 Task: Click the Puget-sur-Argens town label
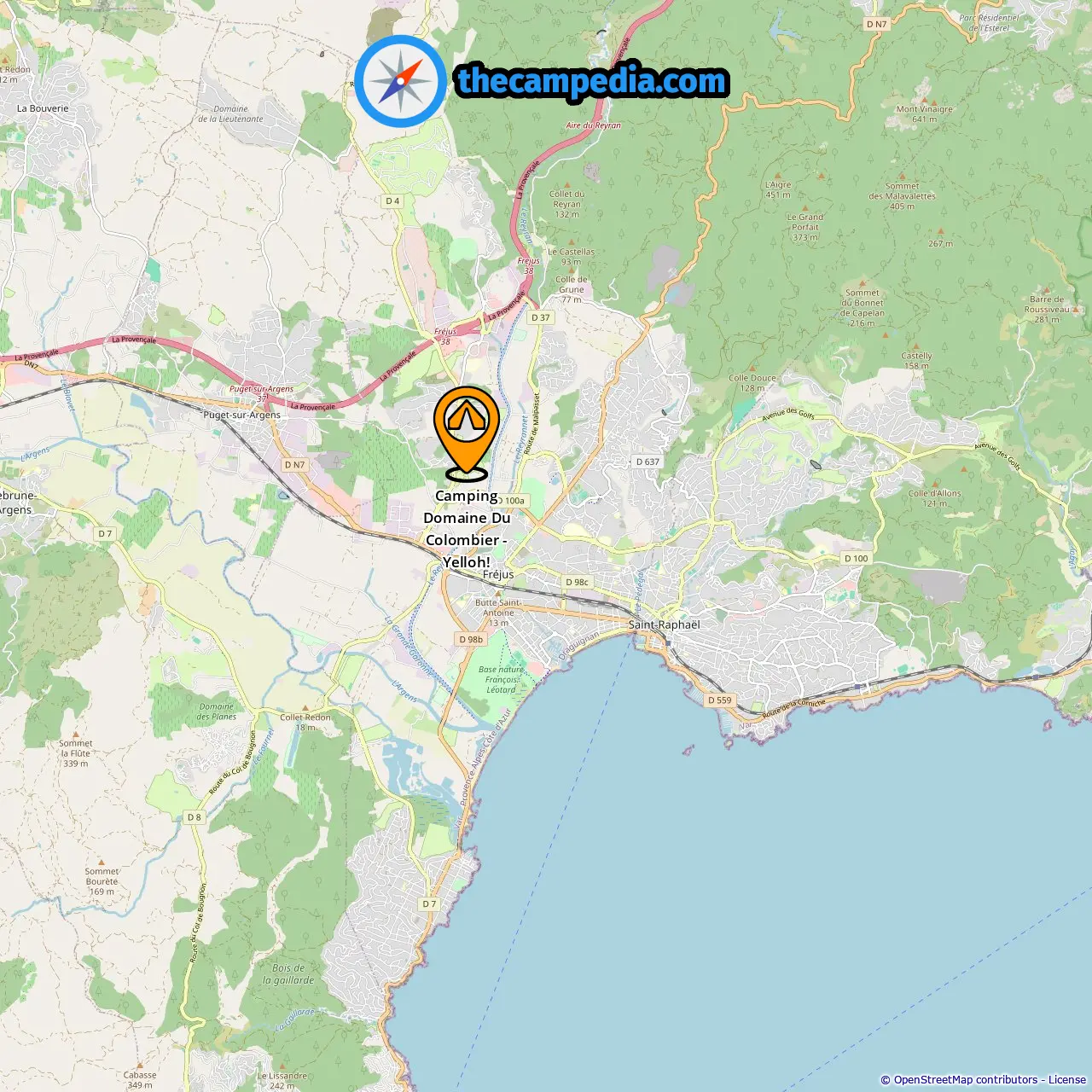point(241,415)
